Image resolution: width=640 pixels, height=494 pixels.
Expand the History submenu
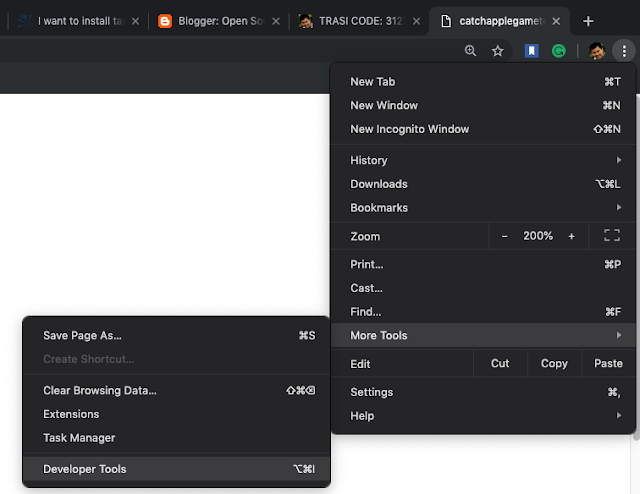click(485, 160)
